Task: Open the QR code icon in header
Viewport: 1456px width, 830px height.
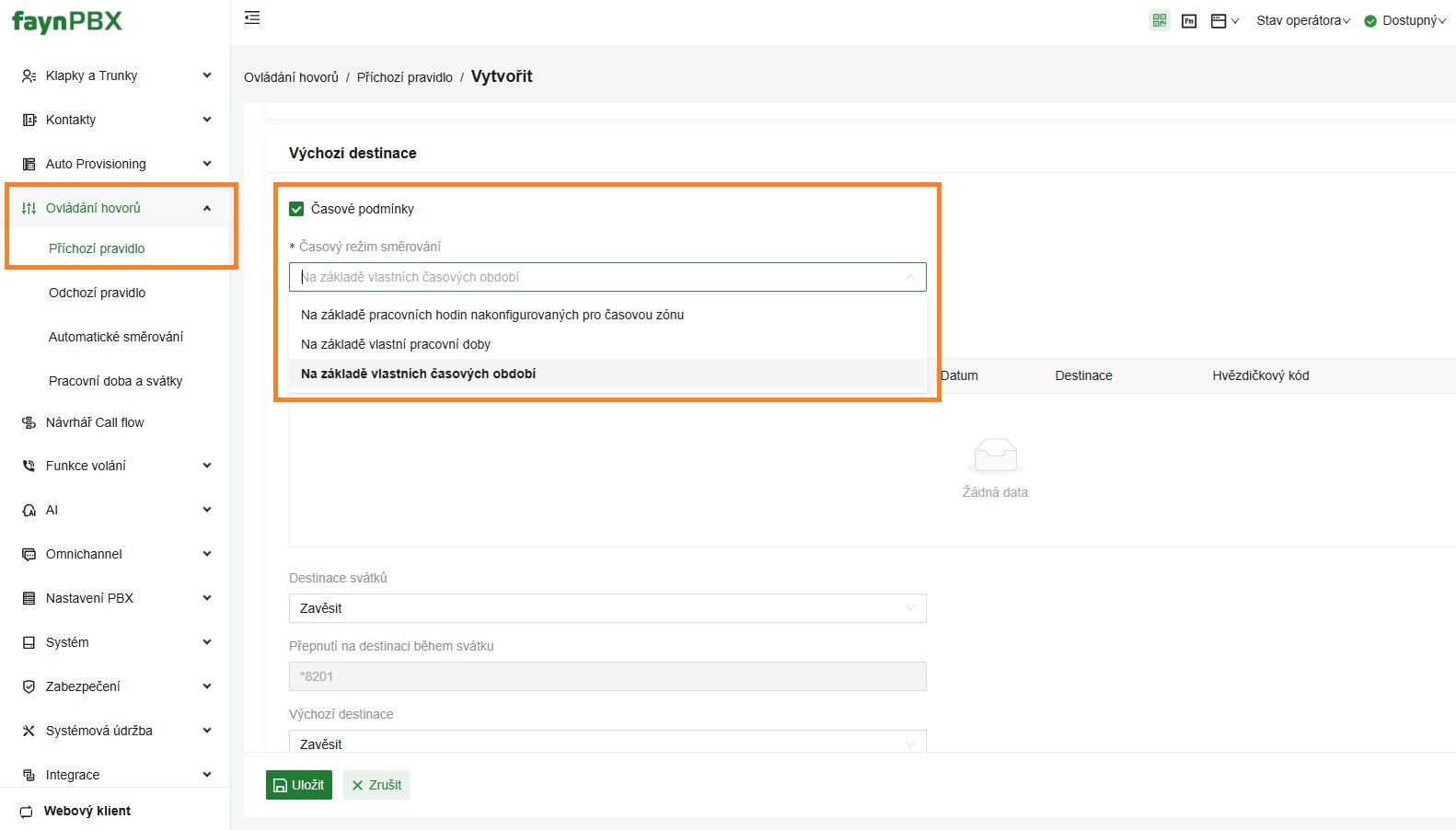Action: point(1160,20)
